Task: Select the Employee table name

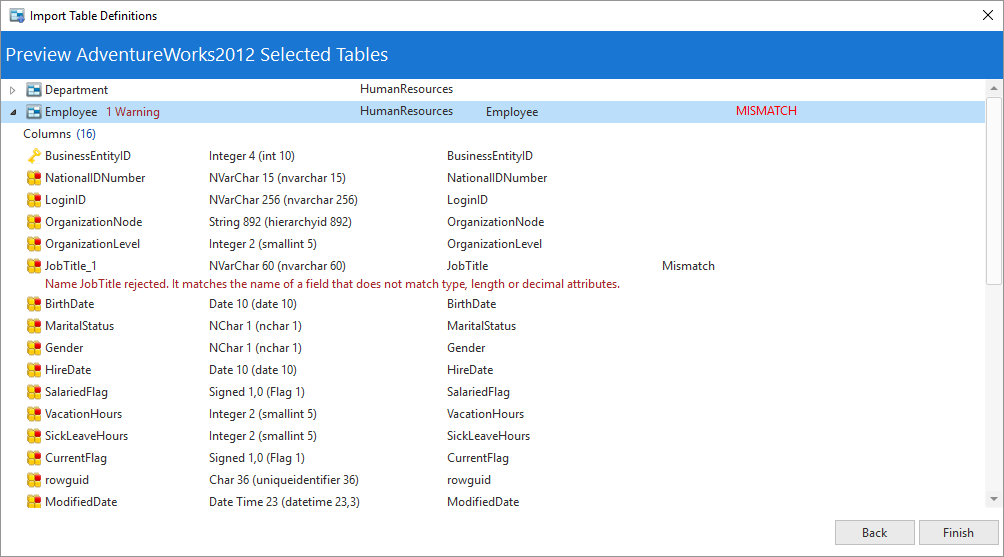Action: [71, 112]
